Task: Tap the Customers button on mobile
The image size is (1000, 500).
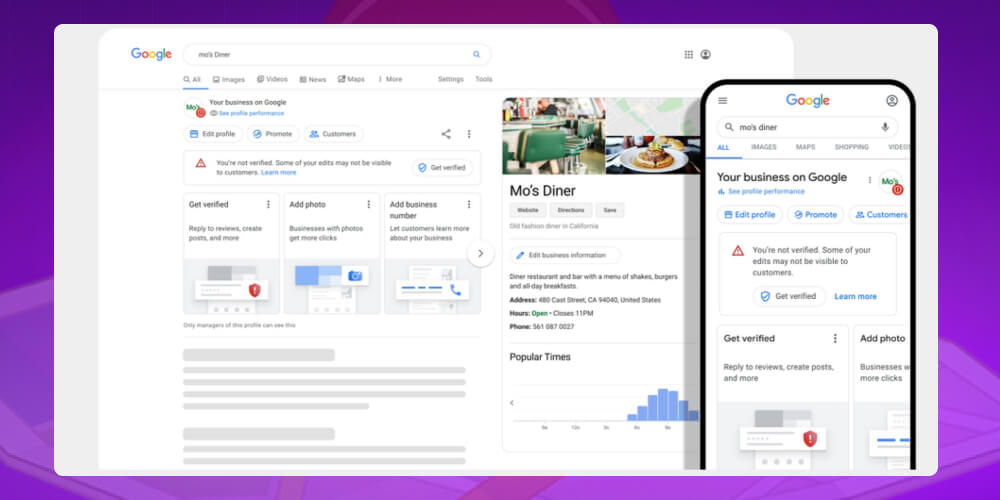Action: [x=880, y=215]
